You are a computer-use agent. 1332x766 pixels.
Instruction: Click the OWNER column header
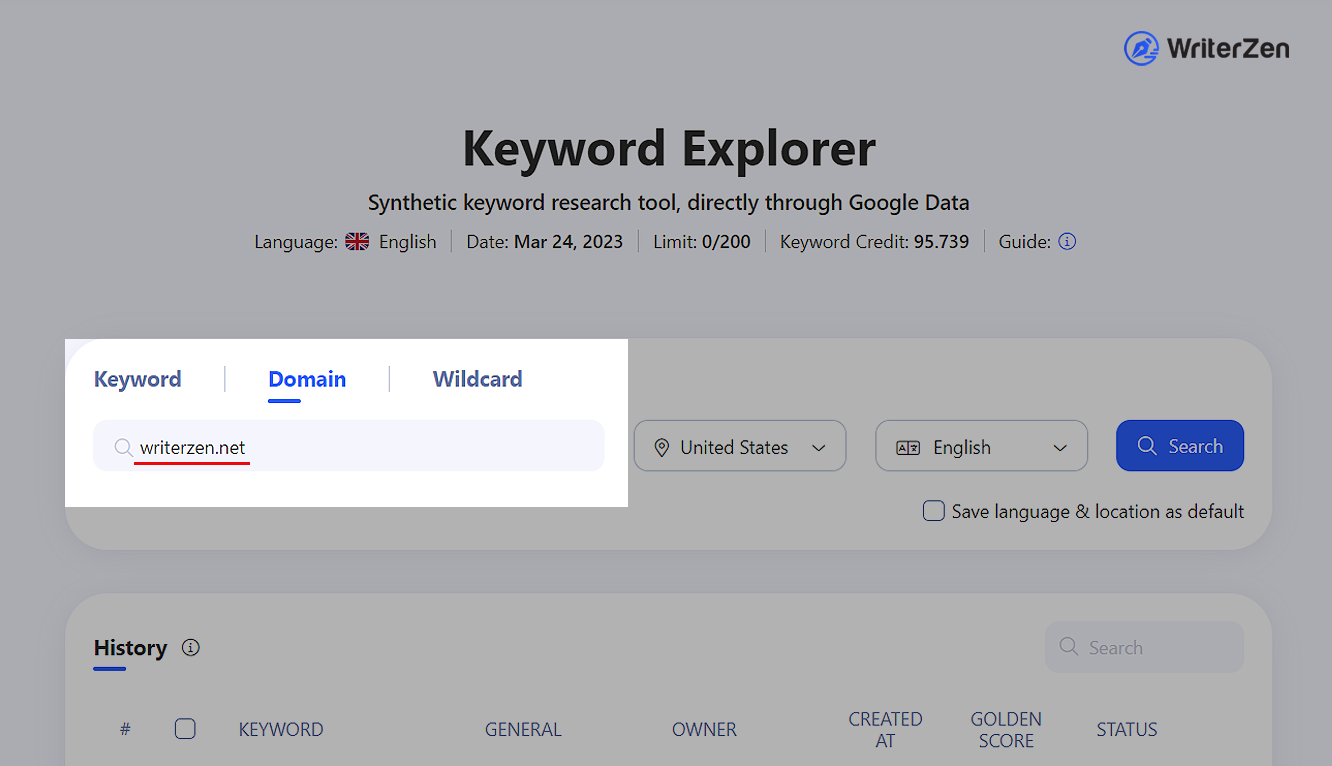(x=704, y=730)
